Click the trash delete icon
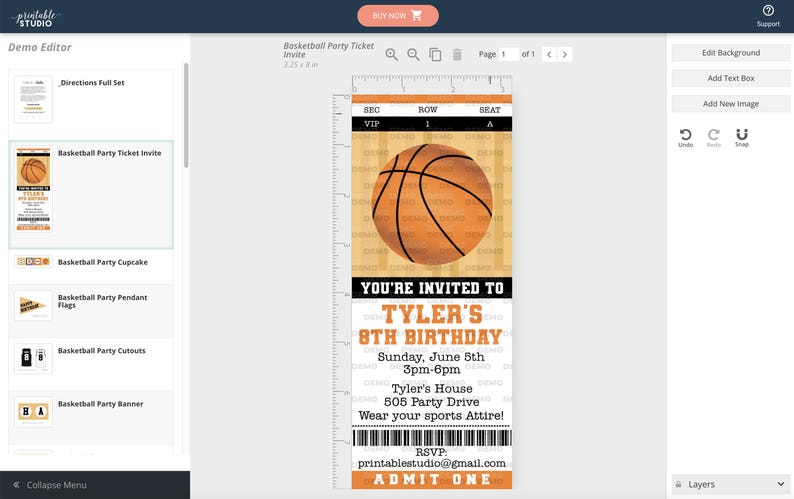The image size is (794, 499). coord(457,54)
